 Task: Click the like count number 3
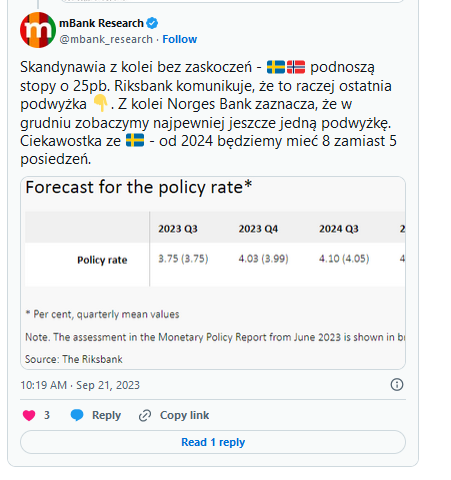(47, 415)
